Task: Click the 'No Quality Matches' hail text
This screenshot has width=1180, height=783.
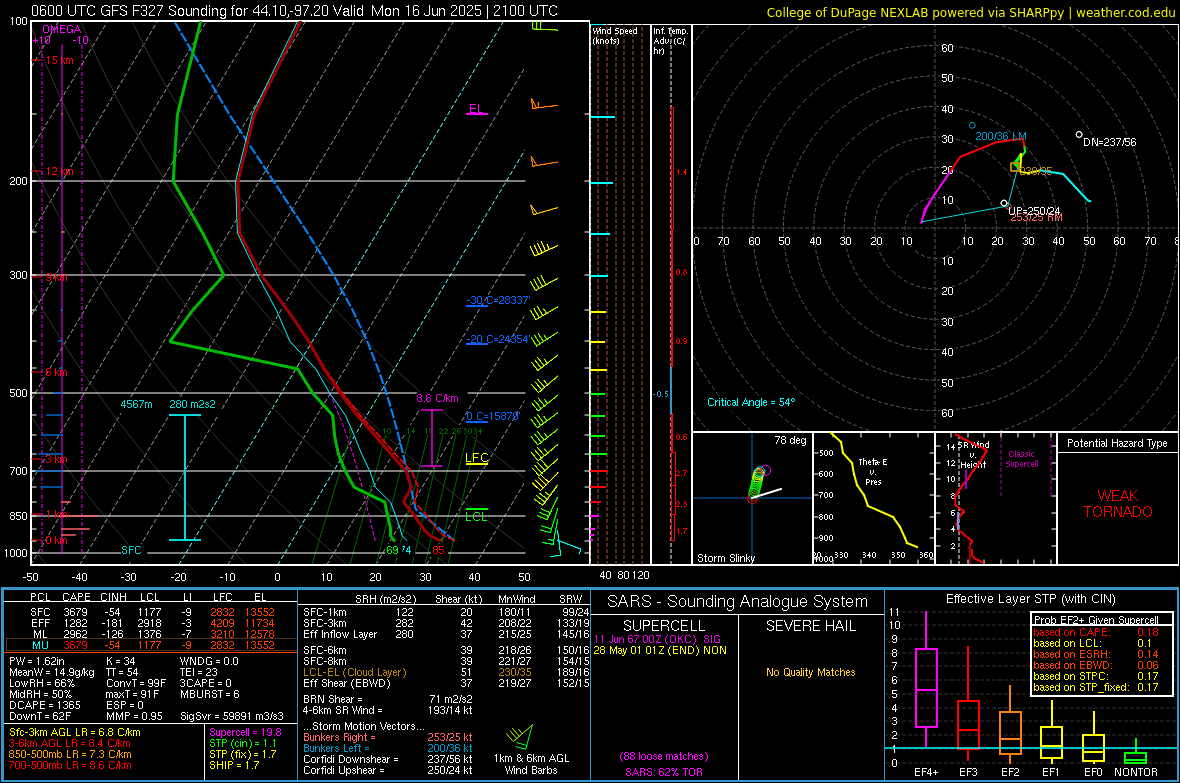Action: [810, 672]
